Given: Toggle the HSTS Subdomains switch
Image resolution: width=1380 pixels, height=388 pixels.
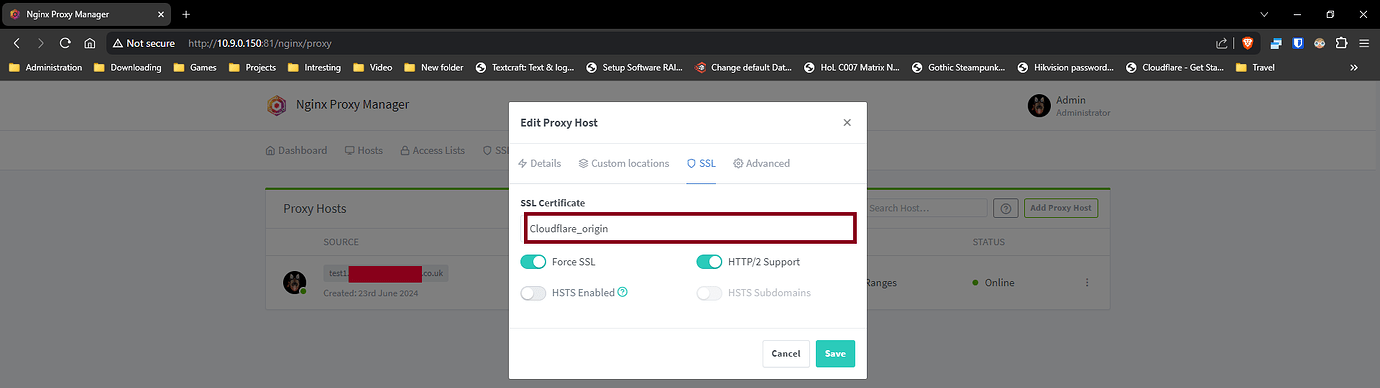Looking at the screenshot, I should click(709, 293).
